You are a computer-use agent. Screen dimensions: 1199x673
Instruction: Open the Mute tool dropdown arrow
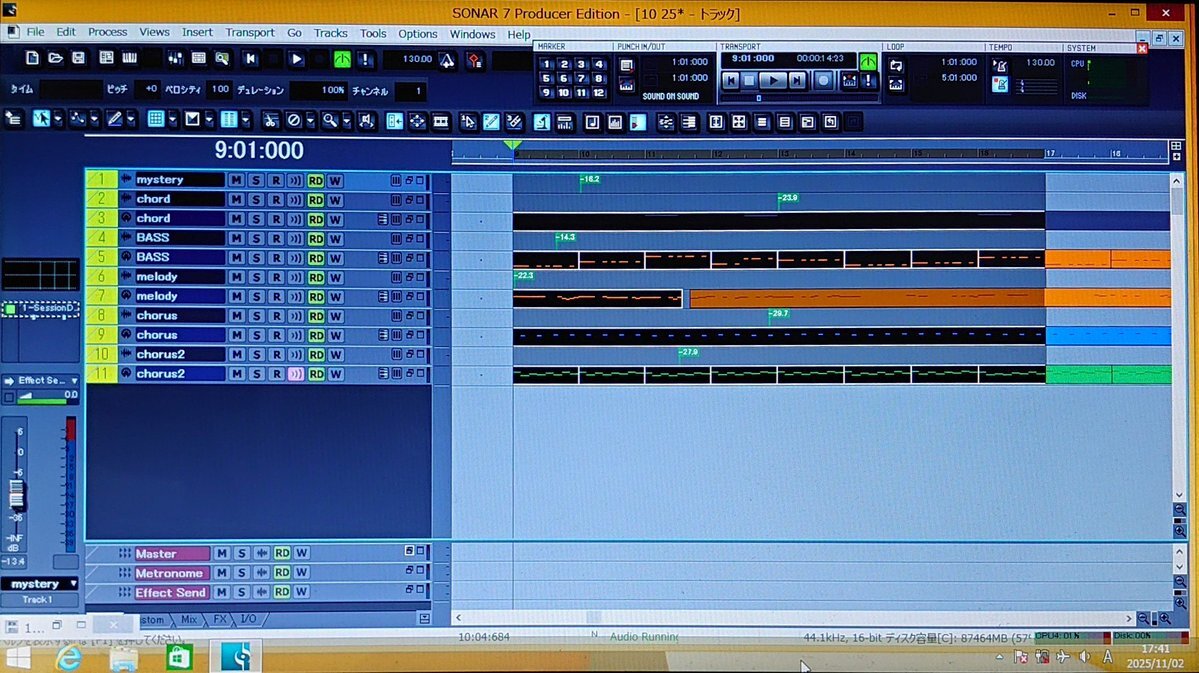coord(310,121)
